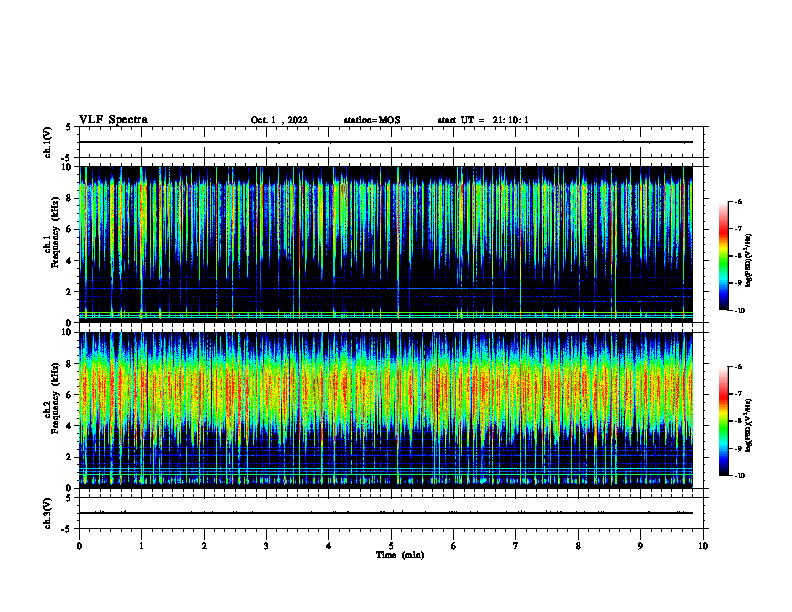Click time-axis tick label '4'
This screenshot has width=792, height=612.
[x=329, y=546]
